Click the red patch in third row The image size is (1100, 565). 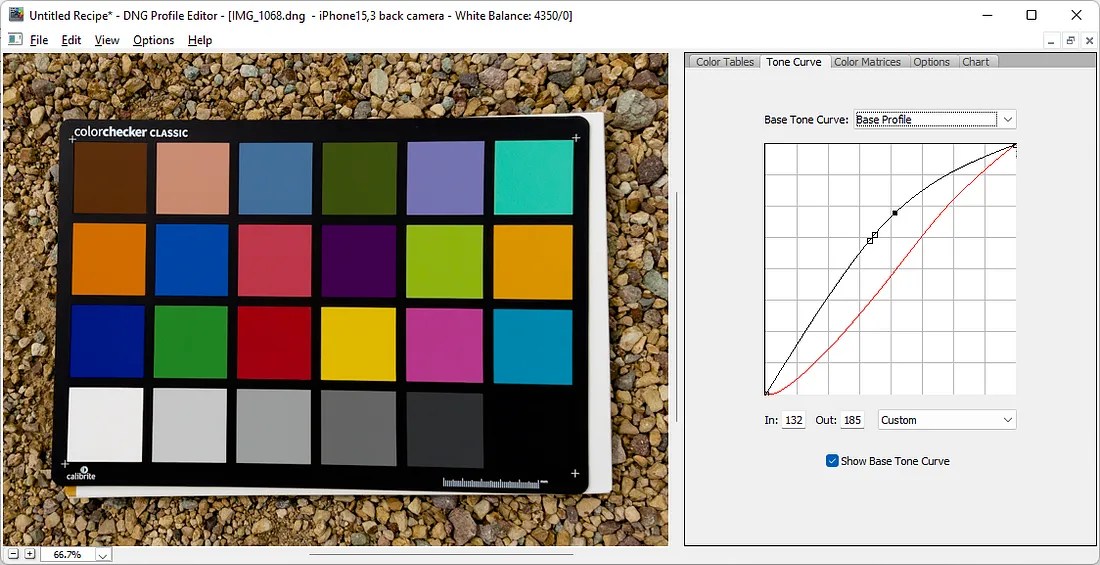click(274, 343)
